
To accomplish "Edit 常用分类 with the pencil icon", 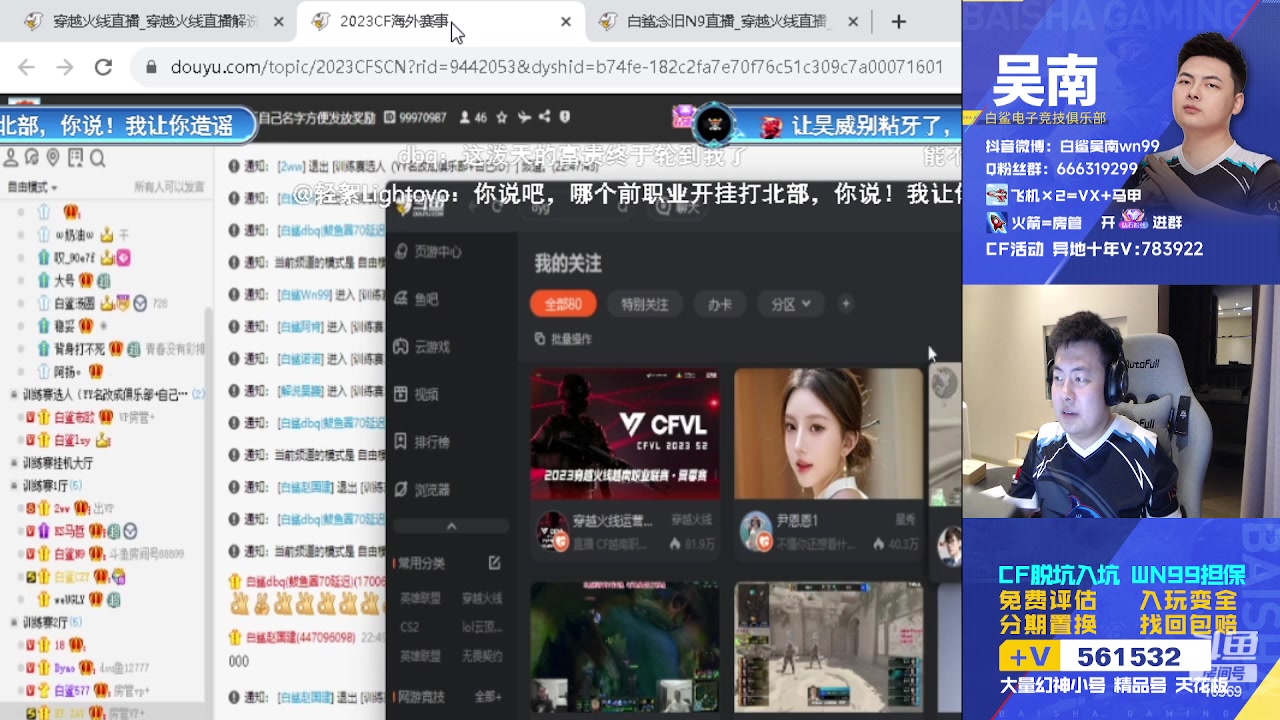I will pyautogui.click(x=494, y=563).
